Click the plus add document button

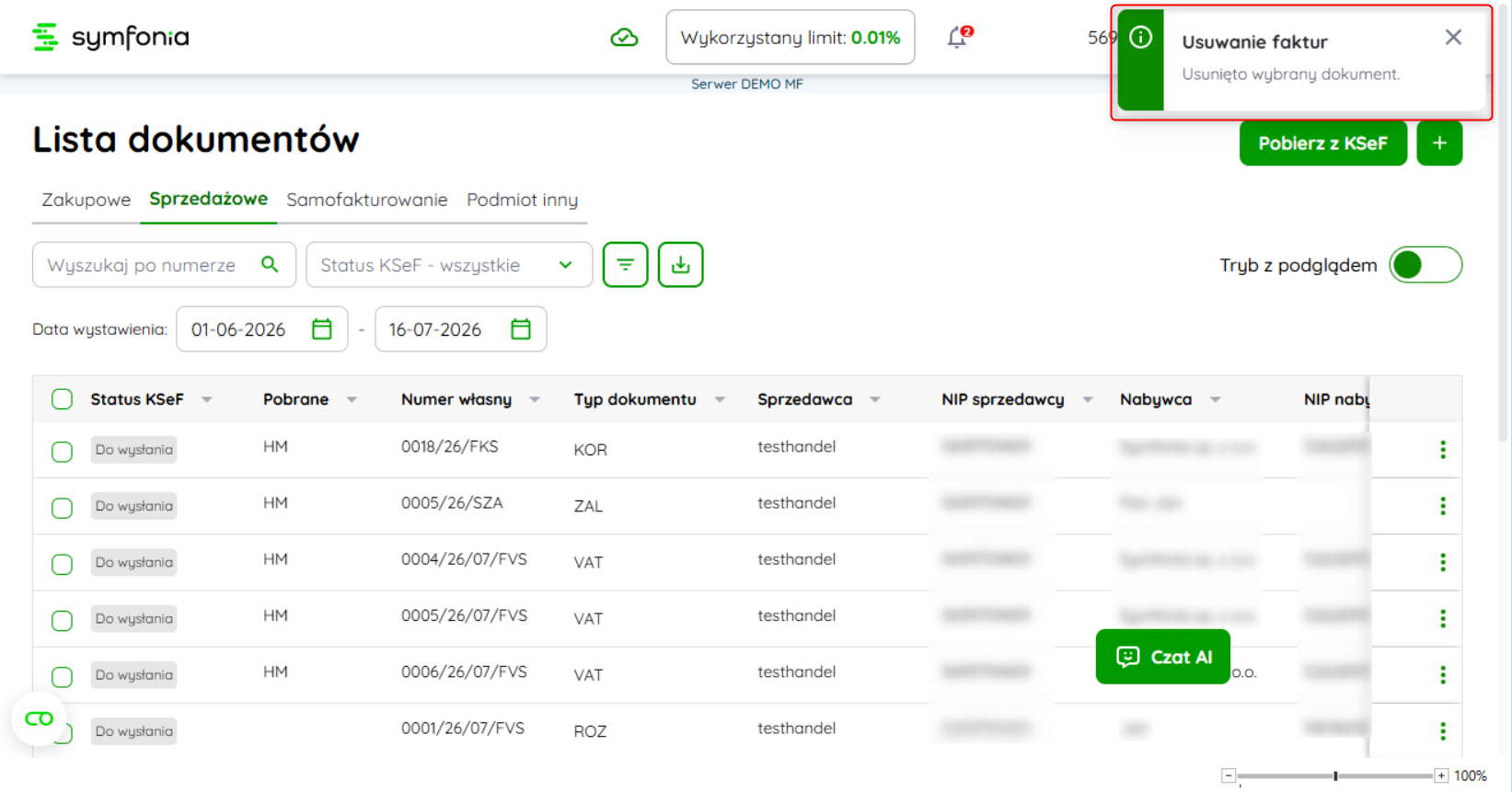tap(1439, 143)
